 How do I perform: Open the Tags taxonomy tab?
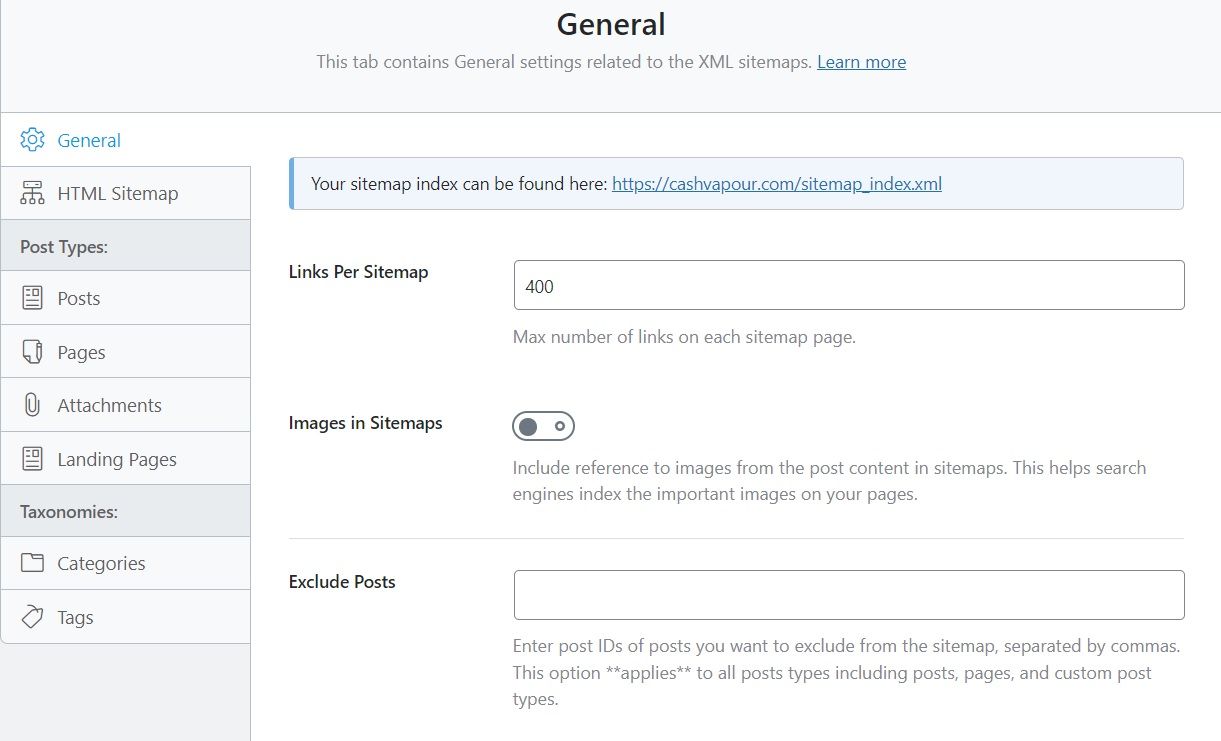pyautogui.click(x=75, y=618)
